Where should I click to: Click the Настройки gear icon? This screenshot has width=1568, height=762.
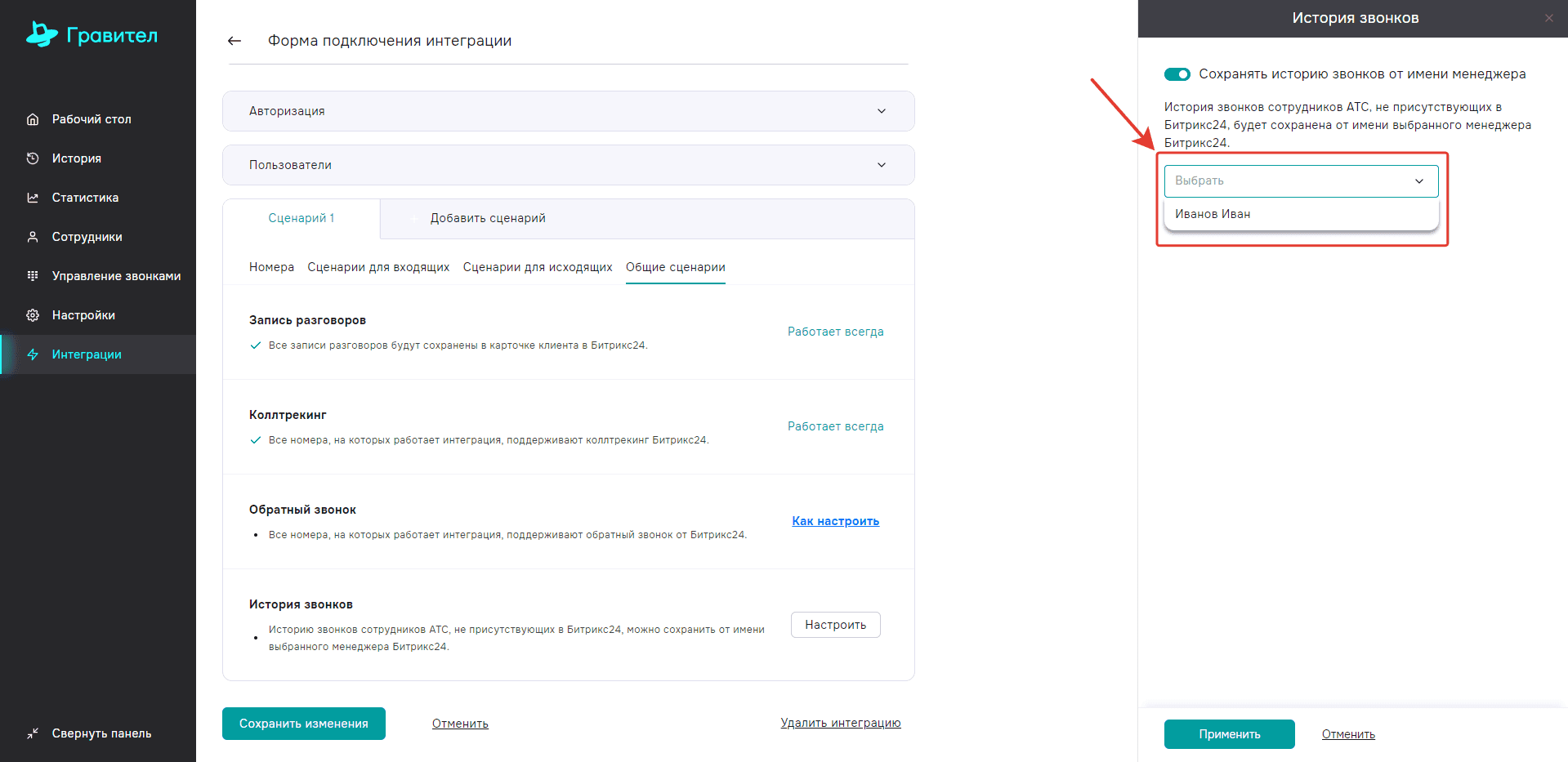pos(33,315)
